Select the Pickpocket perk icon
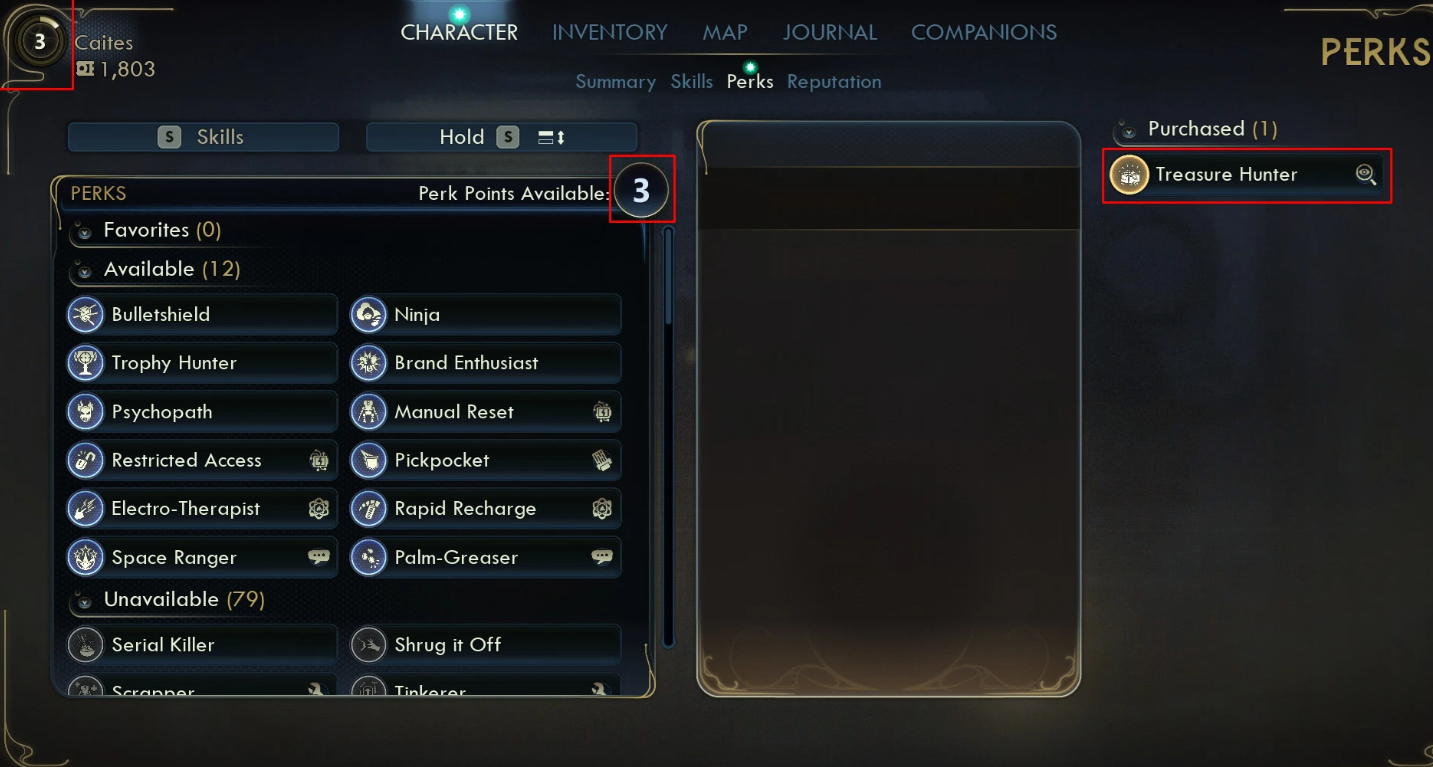This screenshot has height=767, width=1433. pos(369,460)
